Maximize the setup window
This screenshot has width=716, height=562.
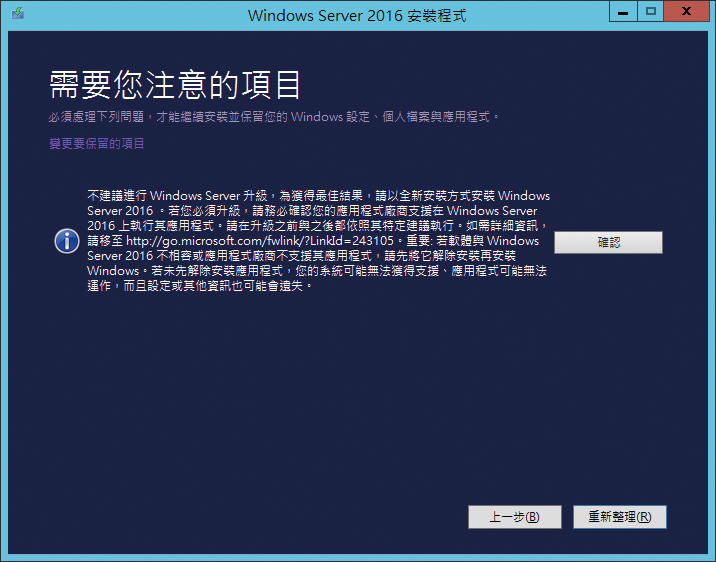click(651, 11)
